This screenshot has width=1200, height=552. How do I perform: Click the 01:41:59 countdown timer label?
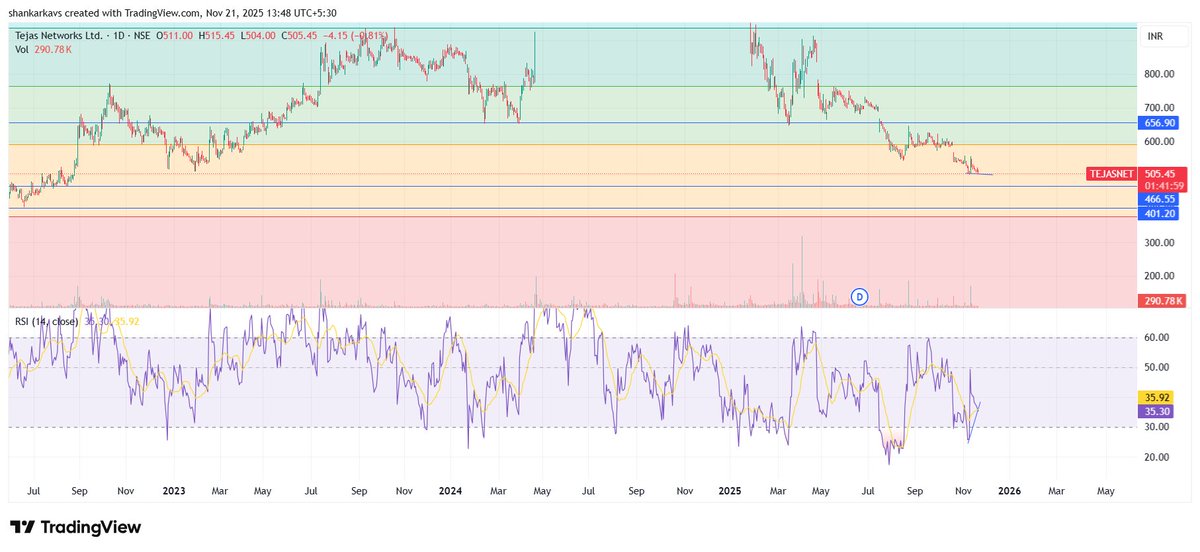click(x=1163, y=186)
